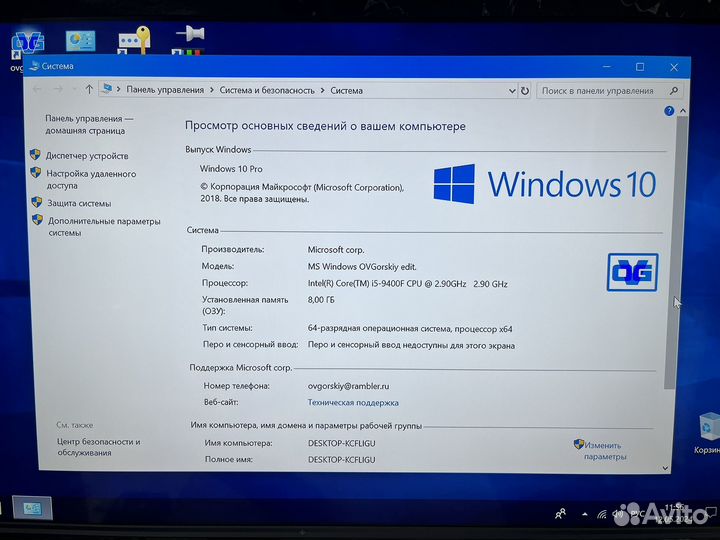Open Защита системы
Viewport: 720px width, 540px height.
[x=79, y=203]
